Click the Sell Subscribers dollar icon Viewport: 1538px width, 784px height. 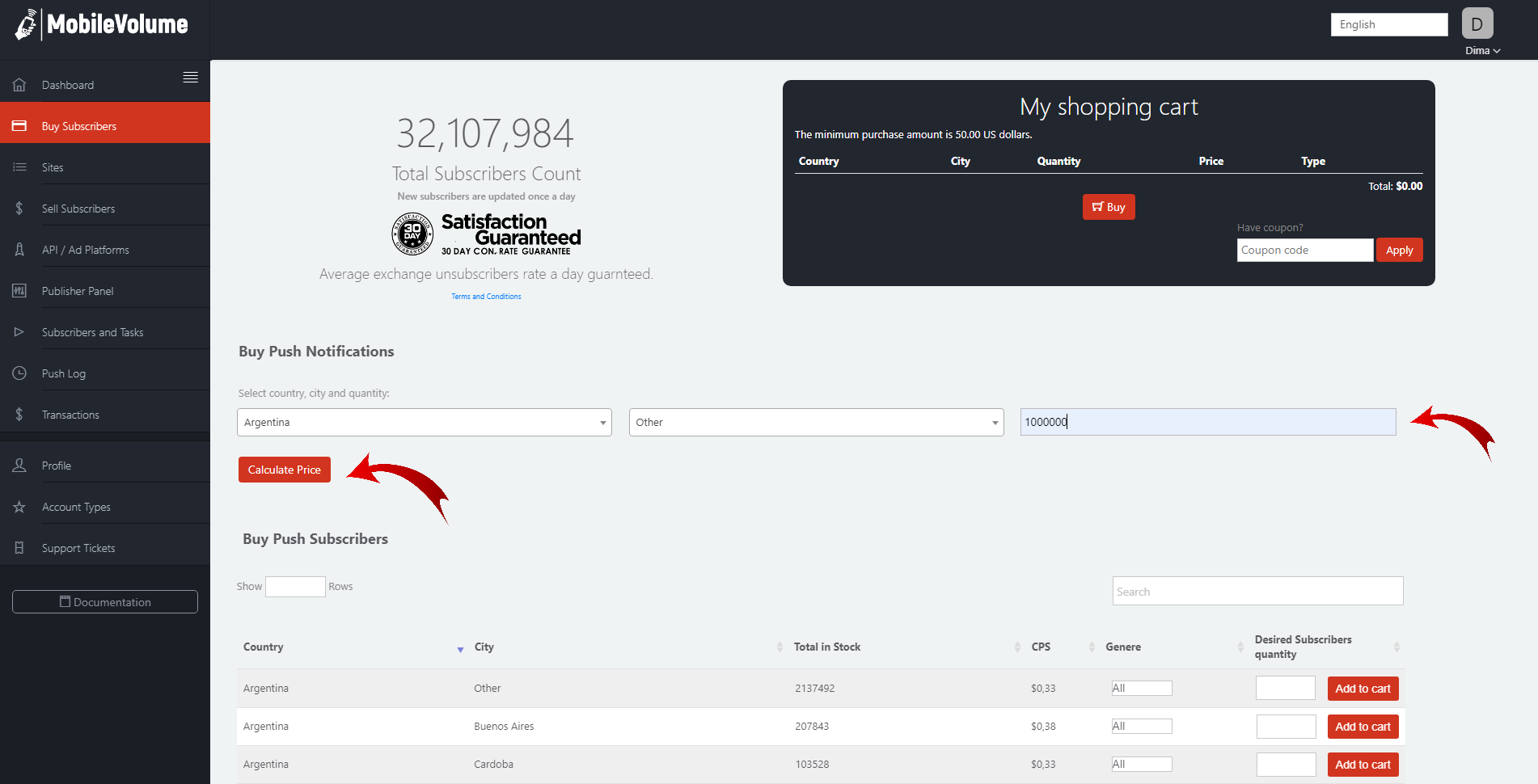click(19, 209)
